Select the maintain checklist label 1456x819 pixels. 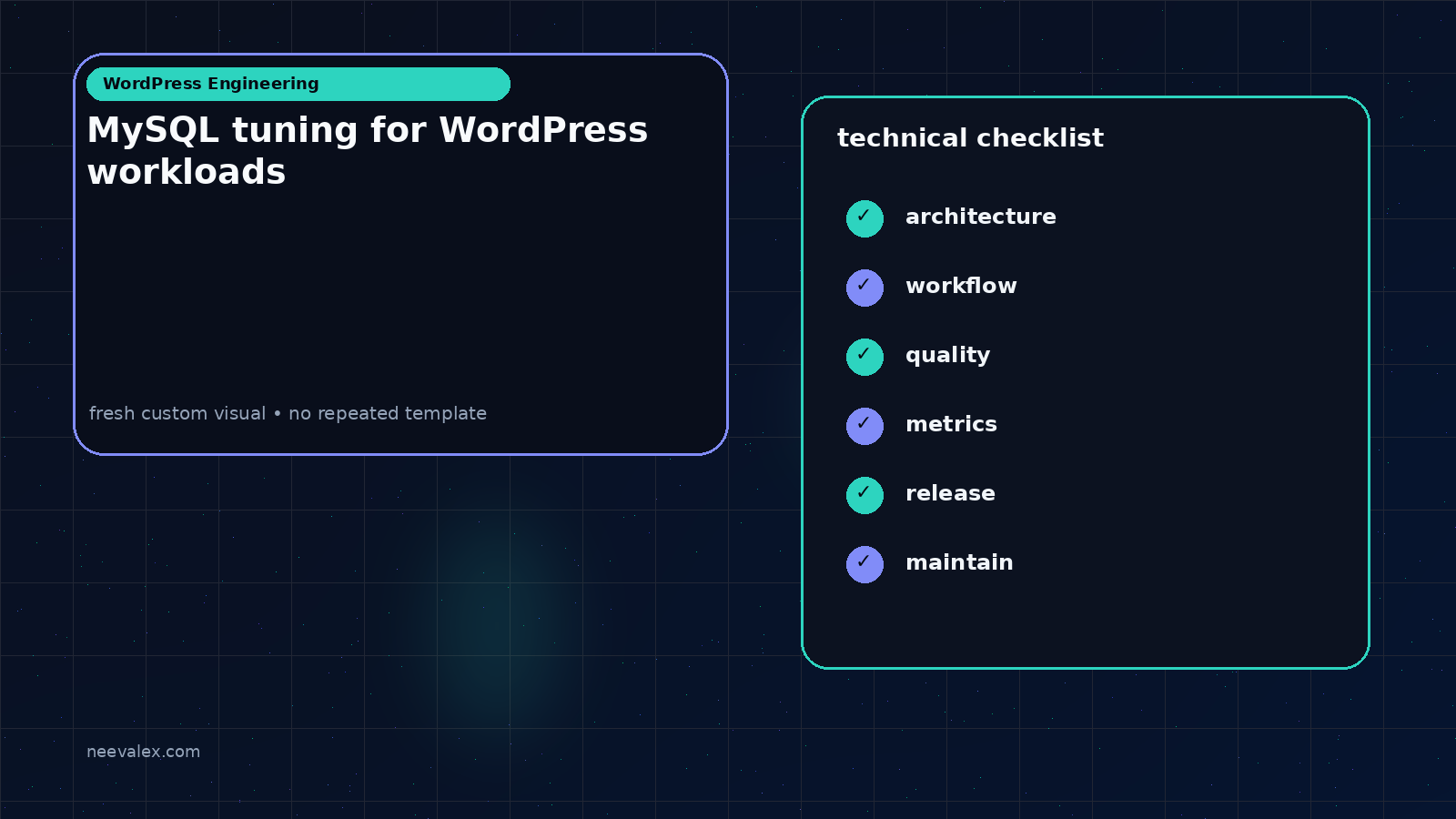click(x=959, y=562)
